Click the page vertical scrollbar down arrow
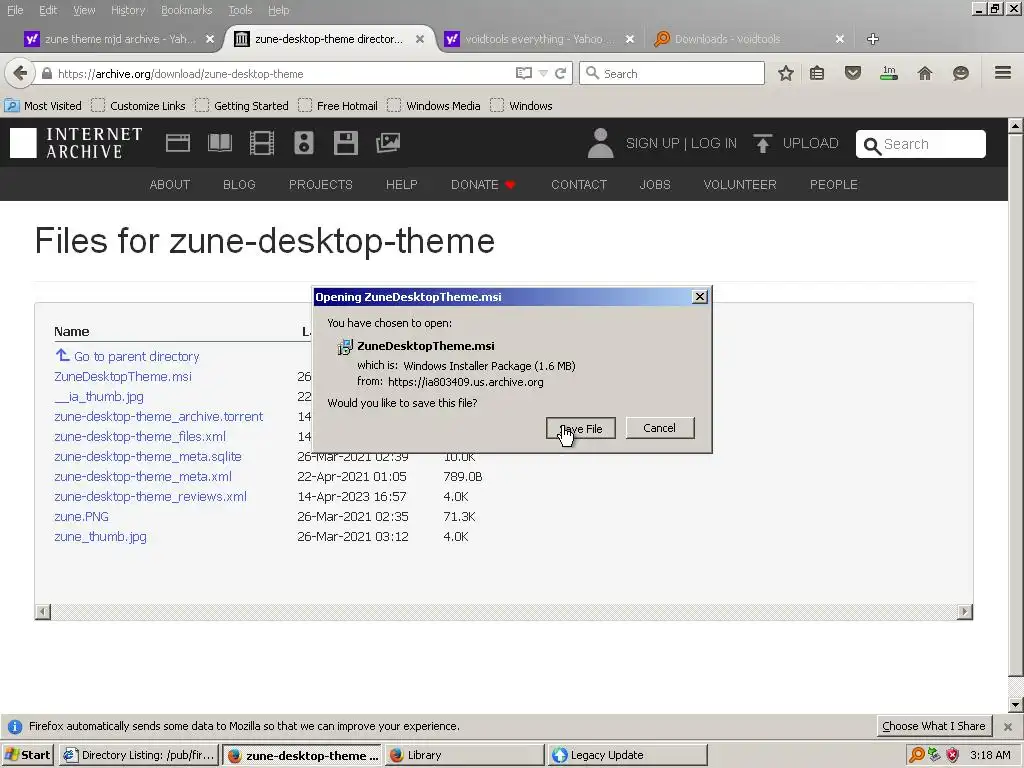Image resolution: width=1024 pixels, height=768 pixels. tap(1015, 705)
